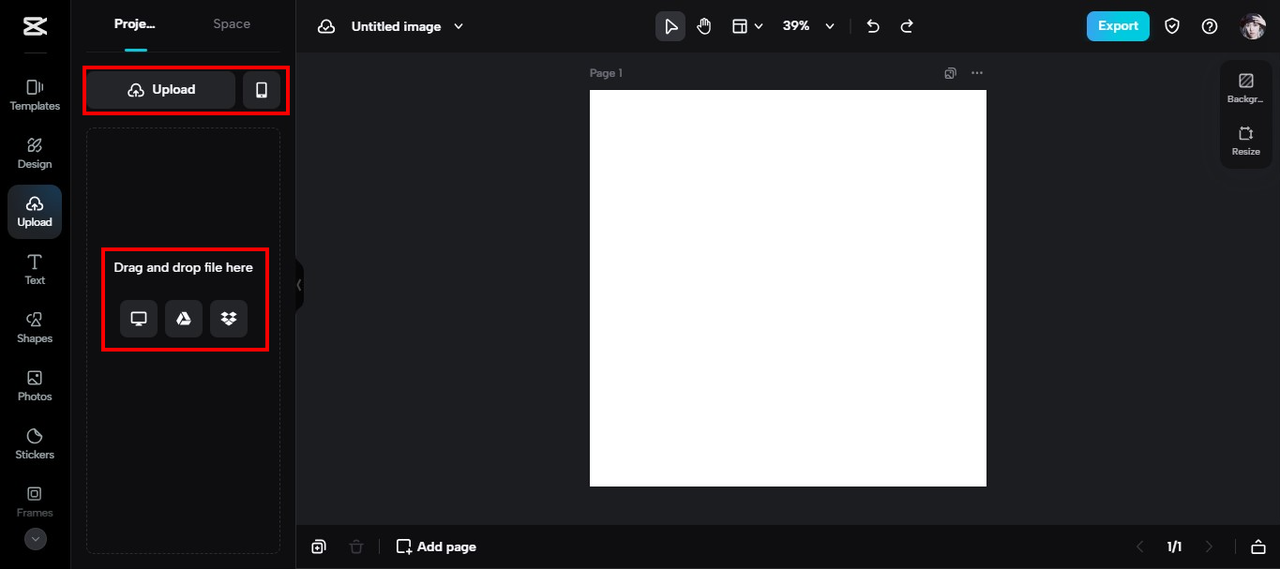Open the Templates sidebar panel
The width and height of the screenshot is (1280, 569).
35,95
